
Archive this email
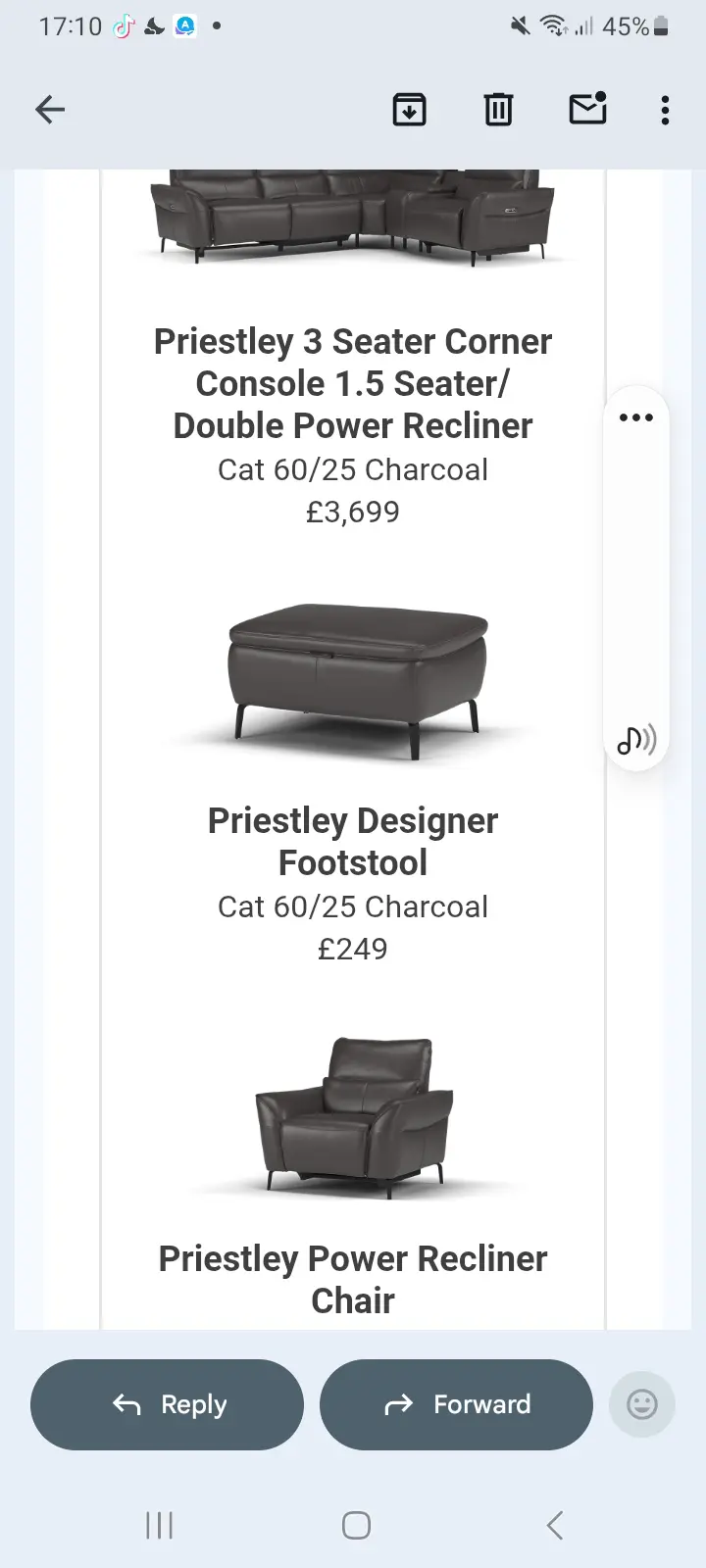[409, 110]
